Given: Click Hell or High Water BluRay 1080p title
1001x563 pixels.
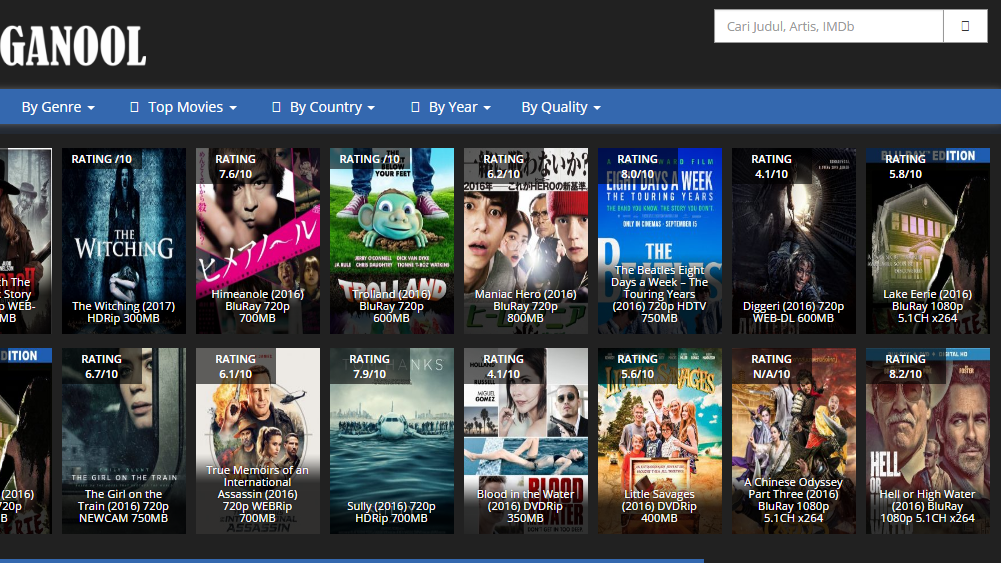Looking at the screenshot, I should pos(928,506).
